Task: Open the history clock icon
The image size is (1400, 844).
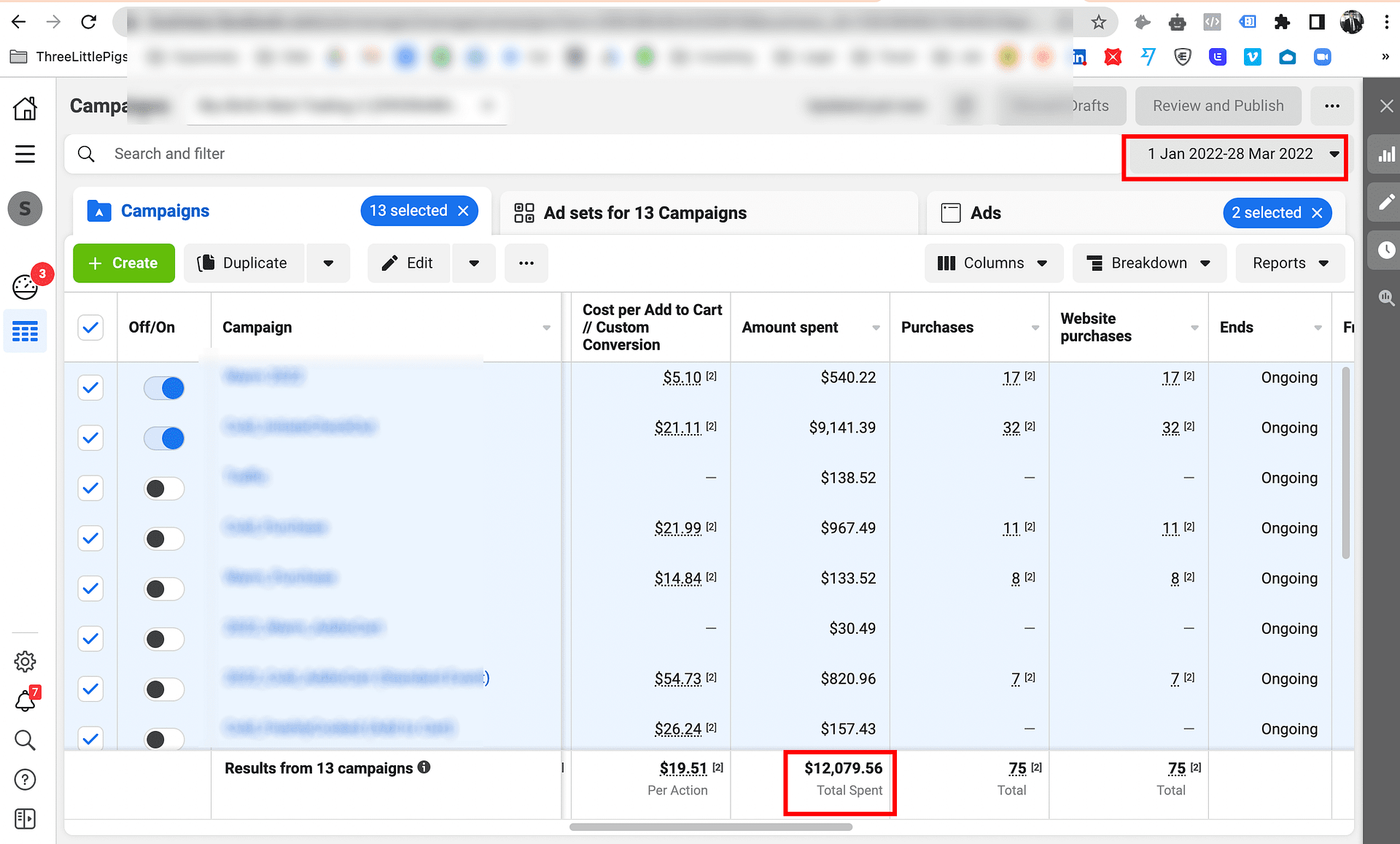Action: click(1386, 250)
